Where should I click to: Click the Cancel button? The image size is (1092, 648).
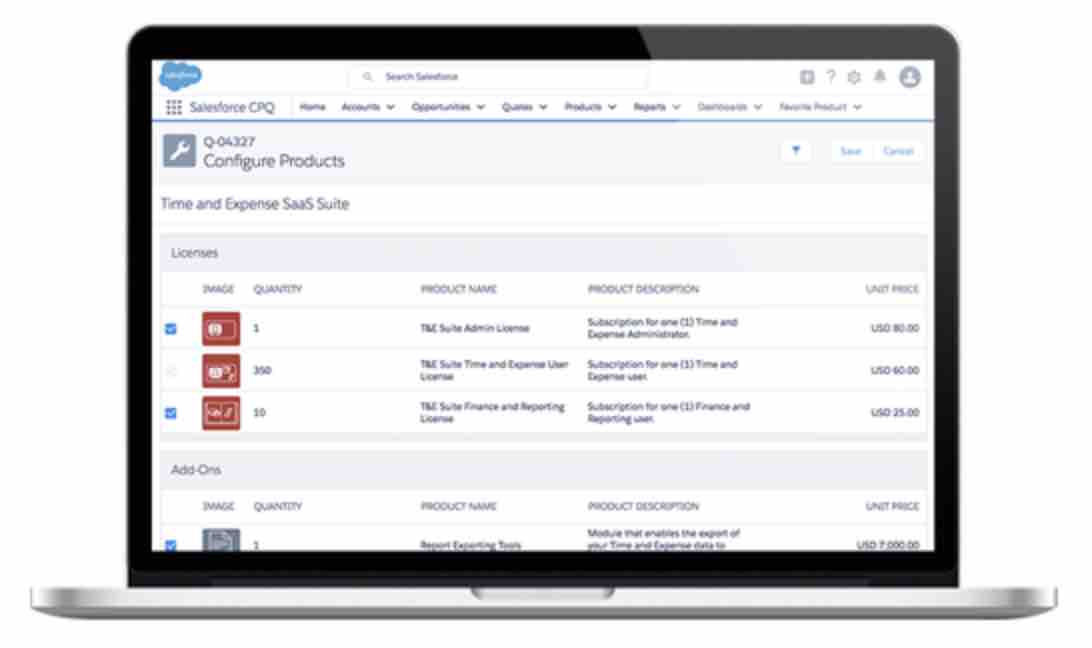point(897,150)
